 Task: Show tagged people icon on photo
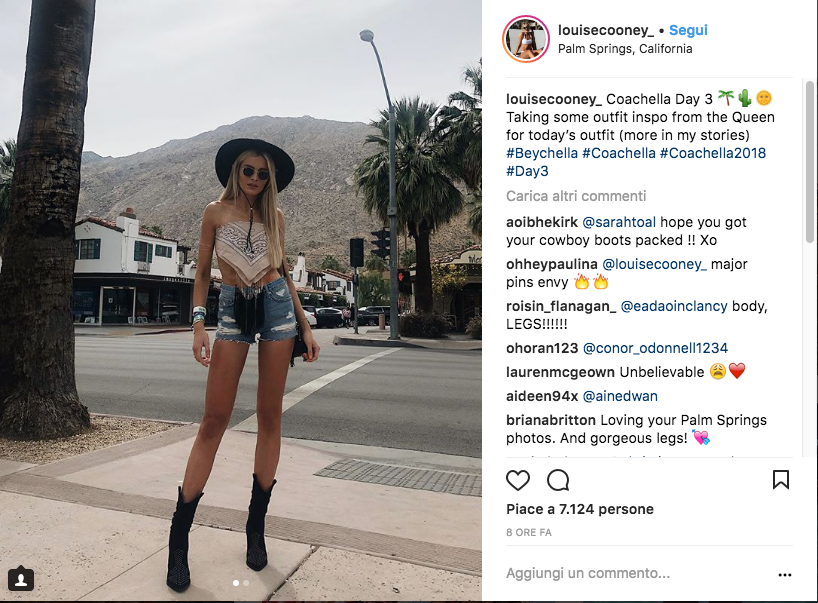click(x=21, y=578)
